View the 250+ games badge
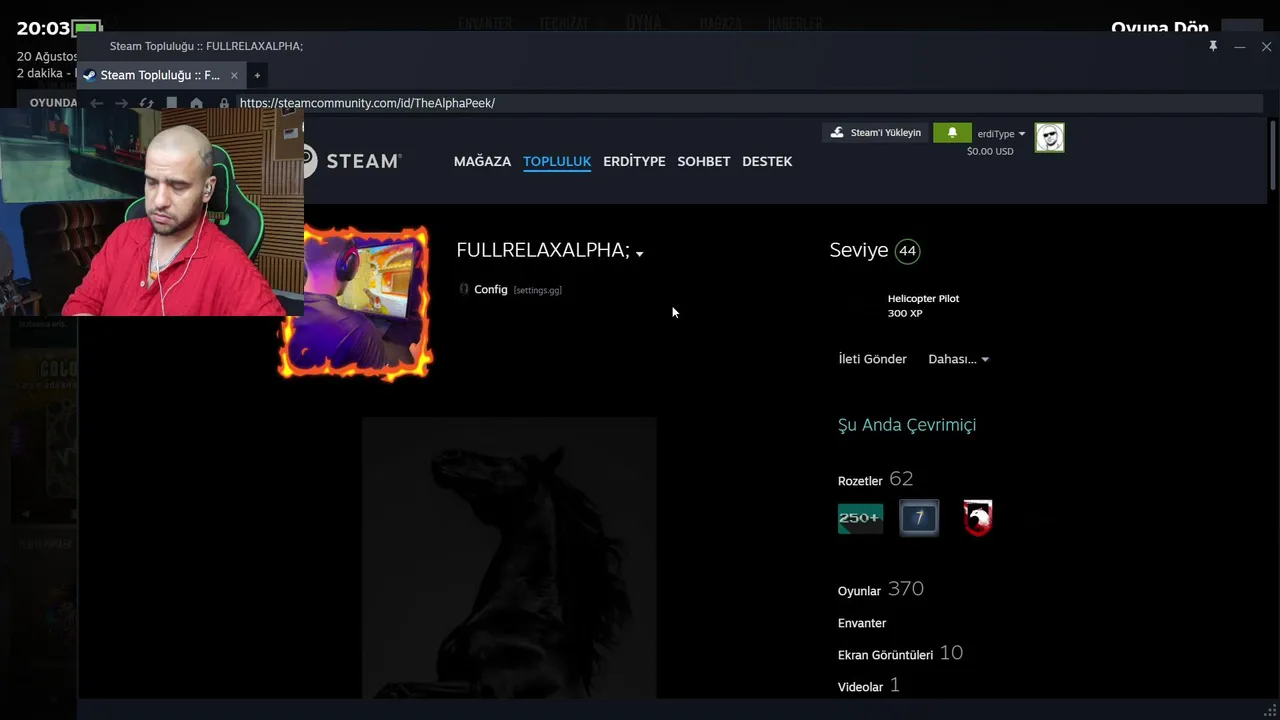The image size is (1280, 720). pyautogui.click(x=860, y=518)
